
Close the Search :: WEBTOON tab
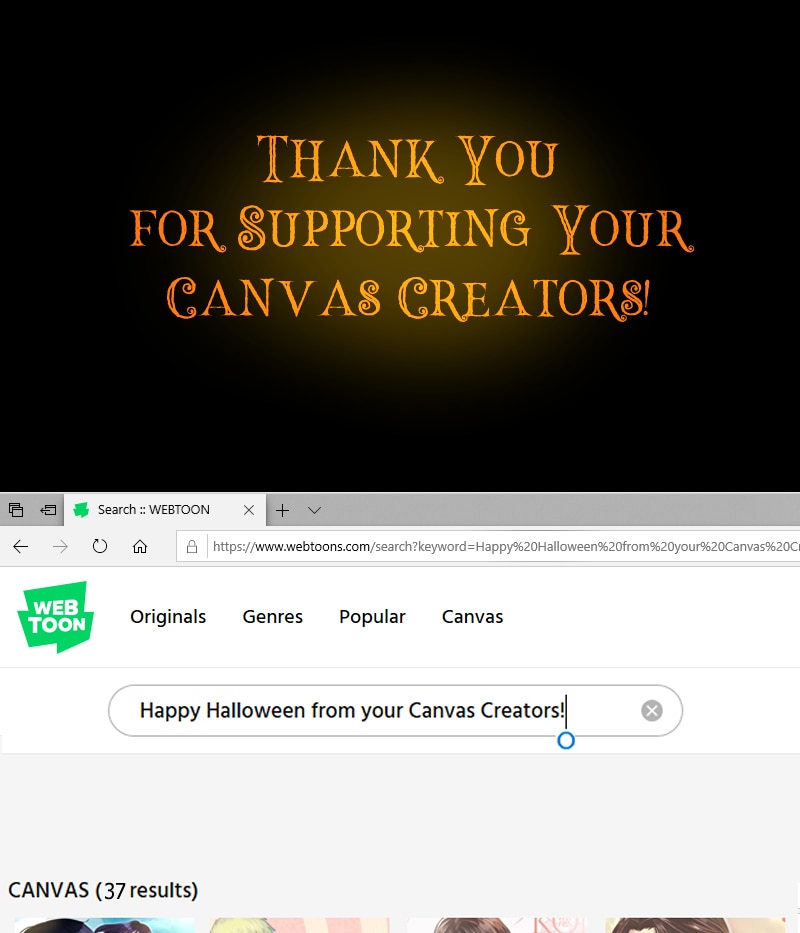click(x=249, y=510)
